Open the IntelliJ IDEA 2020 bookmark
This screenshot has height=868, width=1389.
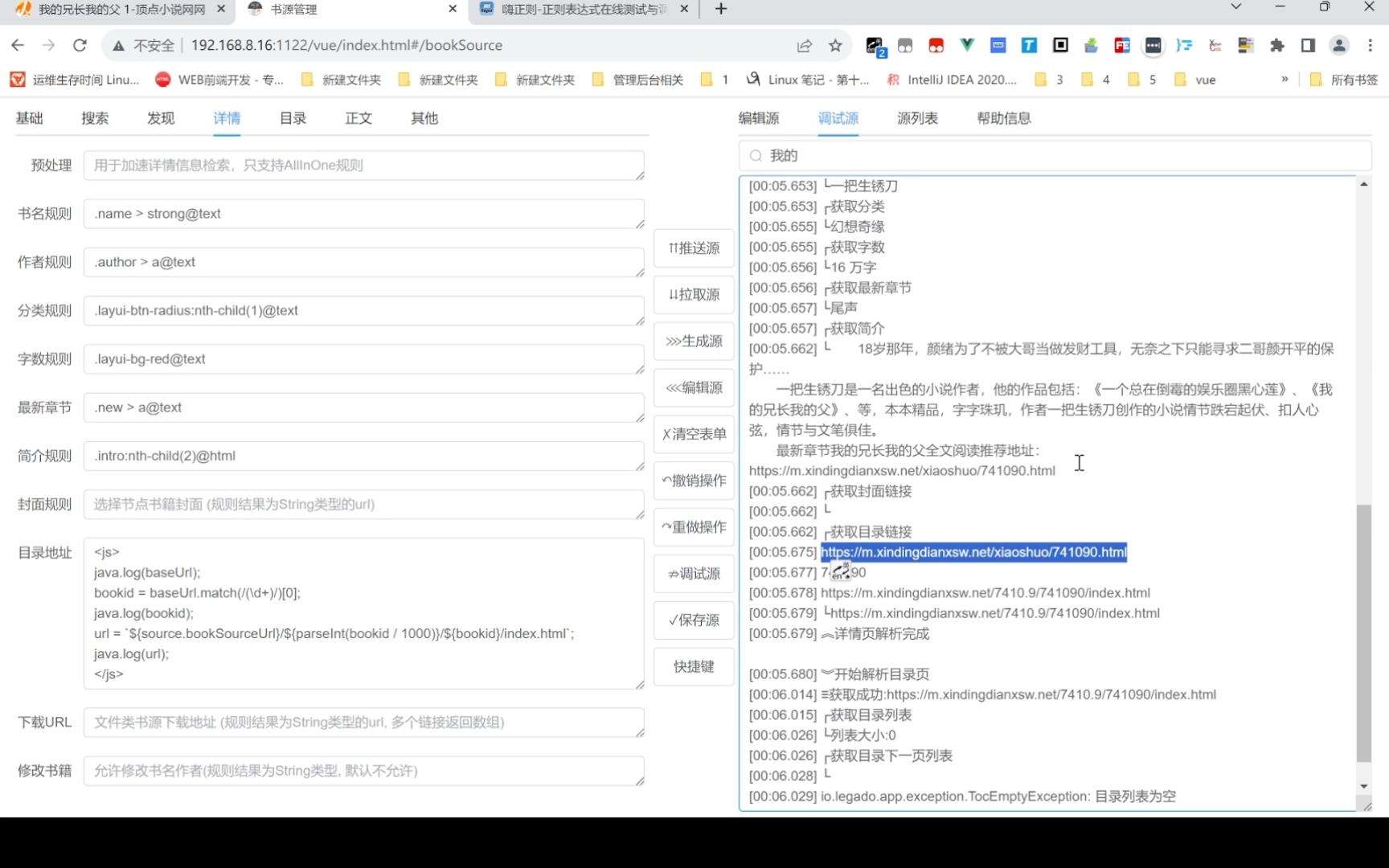point(952,80)
